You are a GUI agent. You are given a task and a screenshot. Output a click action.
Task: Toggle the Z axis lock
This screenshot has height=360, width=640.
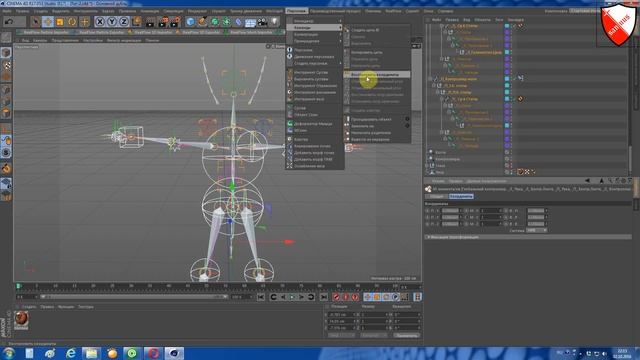124,21
